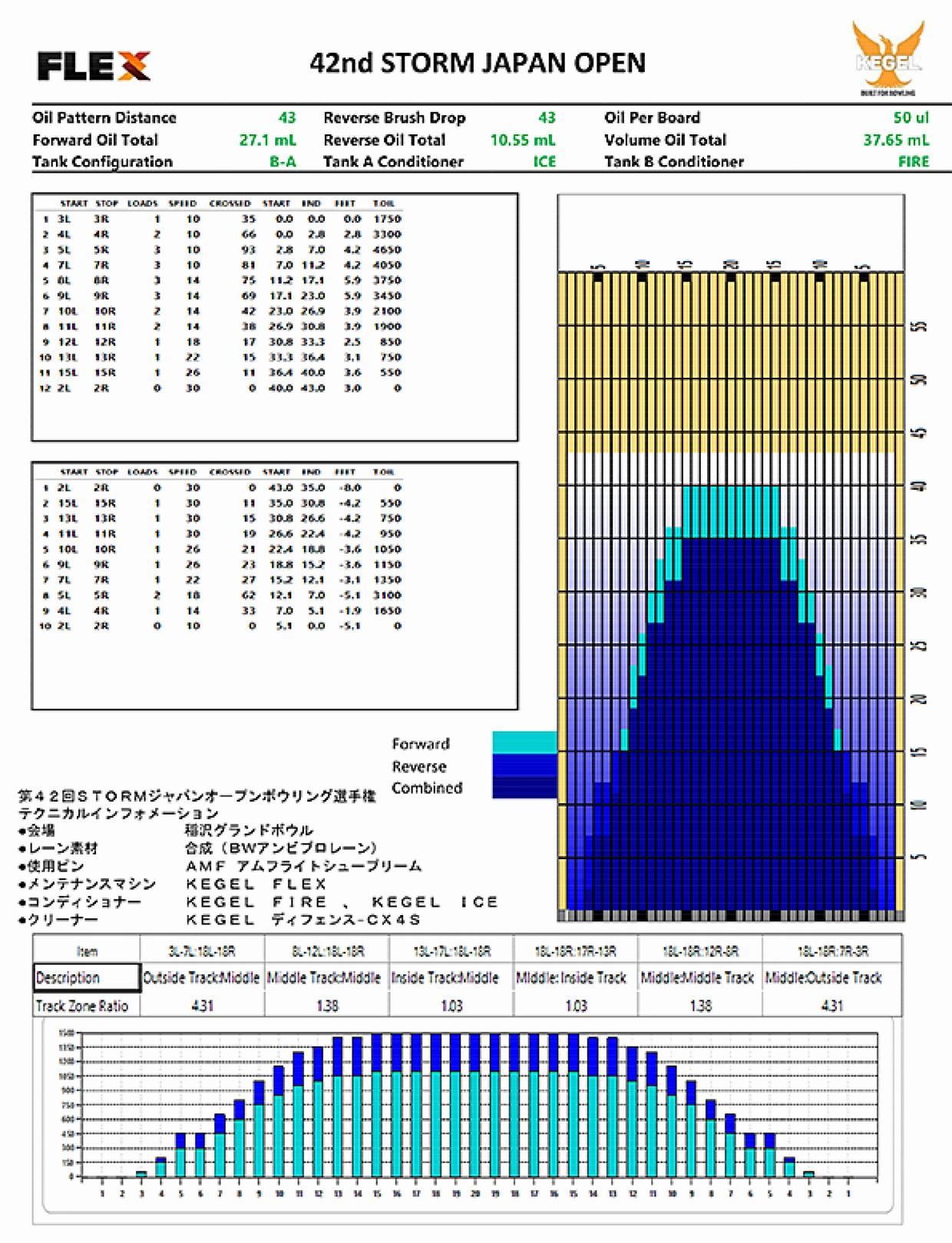The width and height of the screenshot is (952, 1243).
Task: Select the title 42nd STORM JAPAN OPEN
Action: coord(478,63)
